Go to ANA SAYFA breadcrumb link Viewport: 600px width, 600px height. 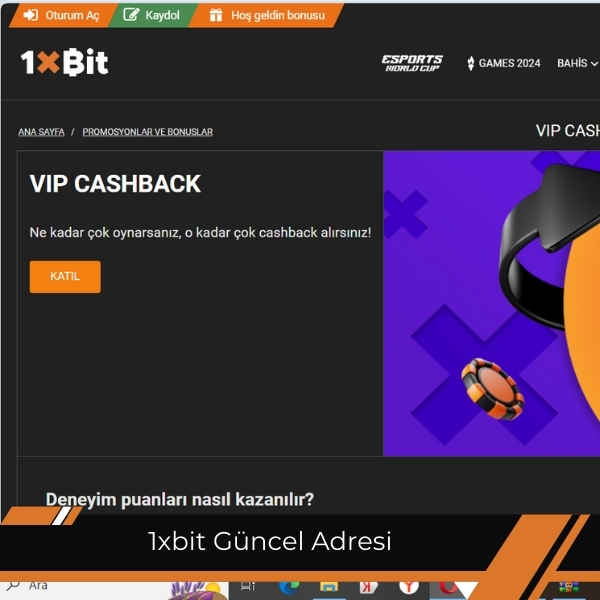(x=41, y=132)
